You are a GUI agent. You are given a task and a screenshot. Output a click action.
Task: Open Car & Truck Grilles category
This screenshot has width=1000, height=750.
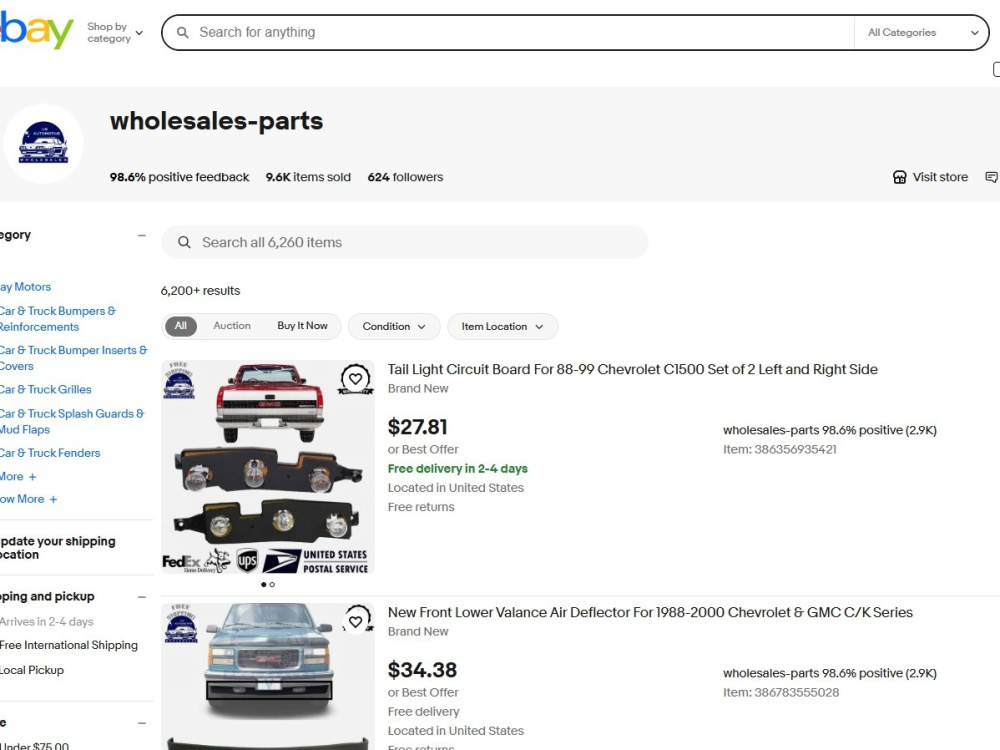45,390
